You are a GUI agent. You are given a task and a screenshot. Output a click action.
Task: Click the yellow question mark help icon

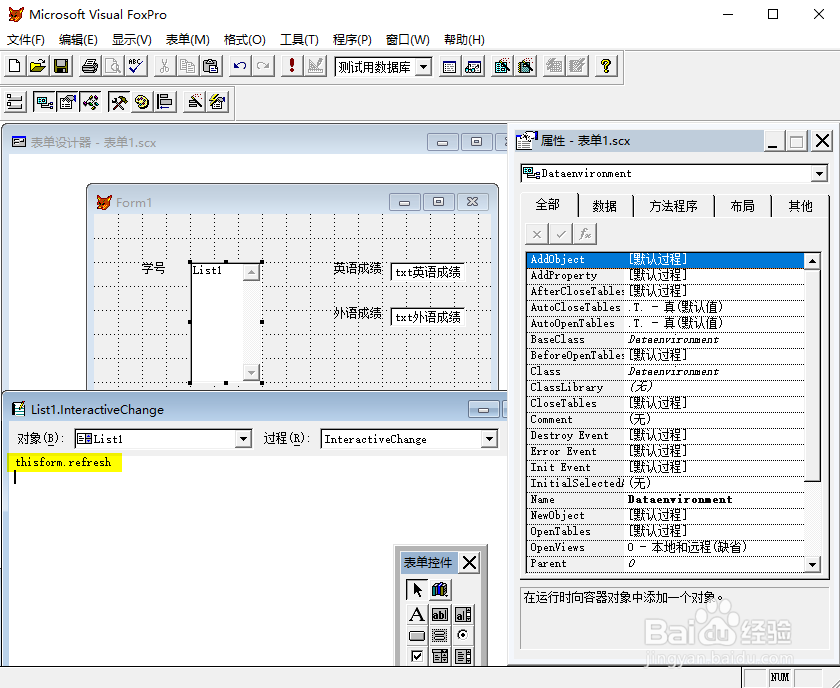coord(605,66)
